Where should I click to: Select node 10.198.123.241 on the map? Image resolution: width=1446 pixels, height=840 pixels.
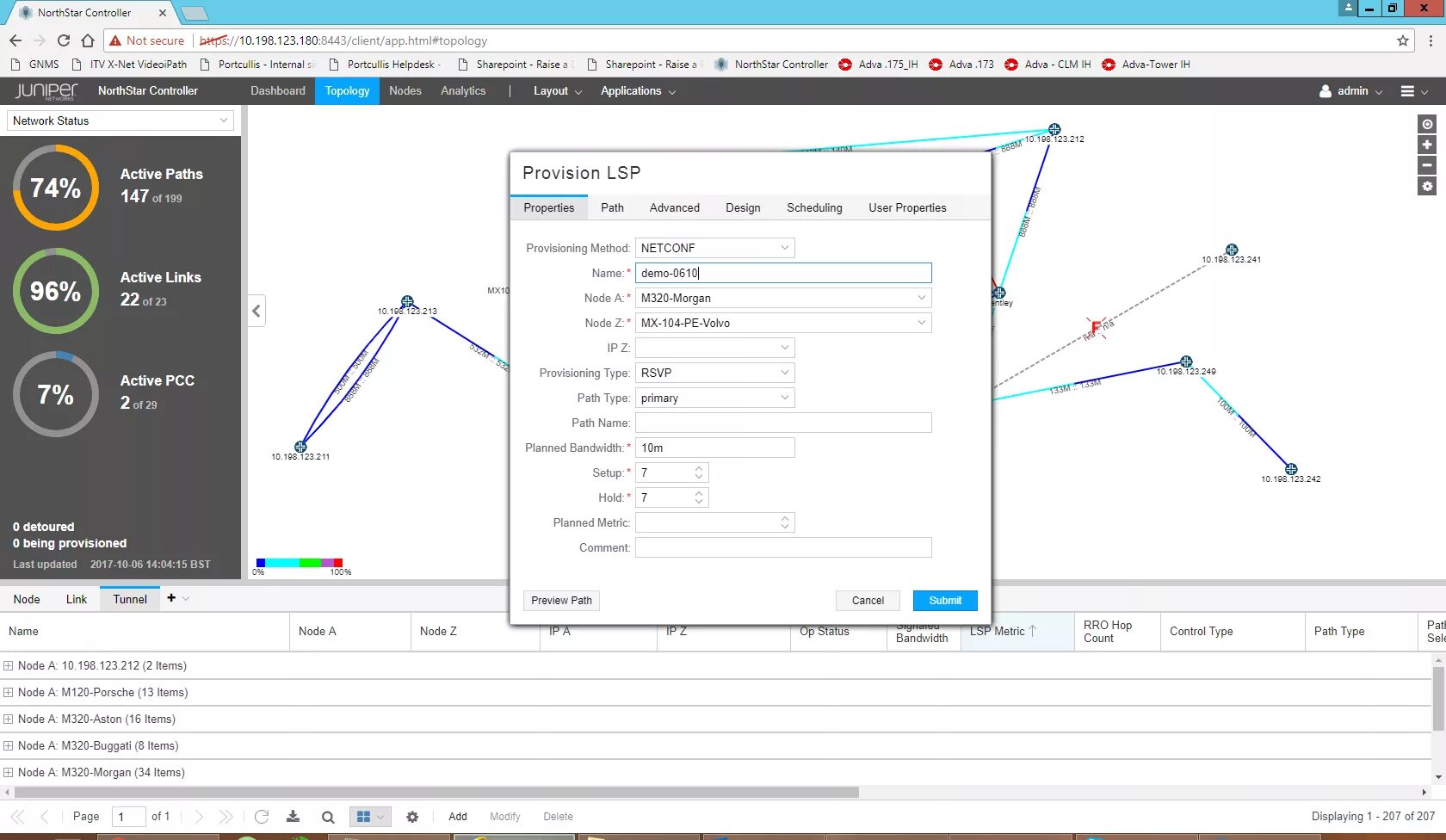[x=1232, y=250]
